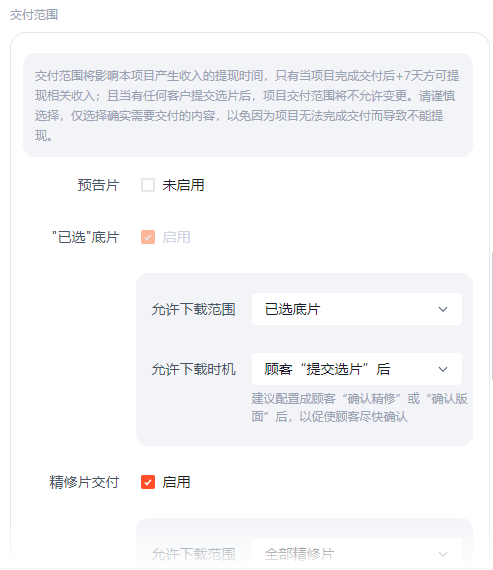Screen dimensions: 493x570
Task: Click the 启用 label next to 精修片交付
Action: click(x=176, y=482)
